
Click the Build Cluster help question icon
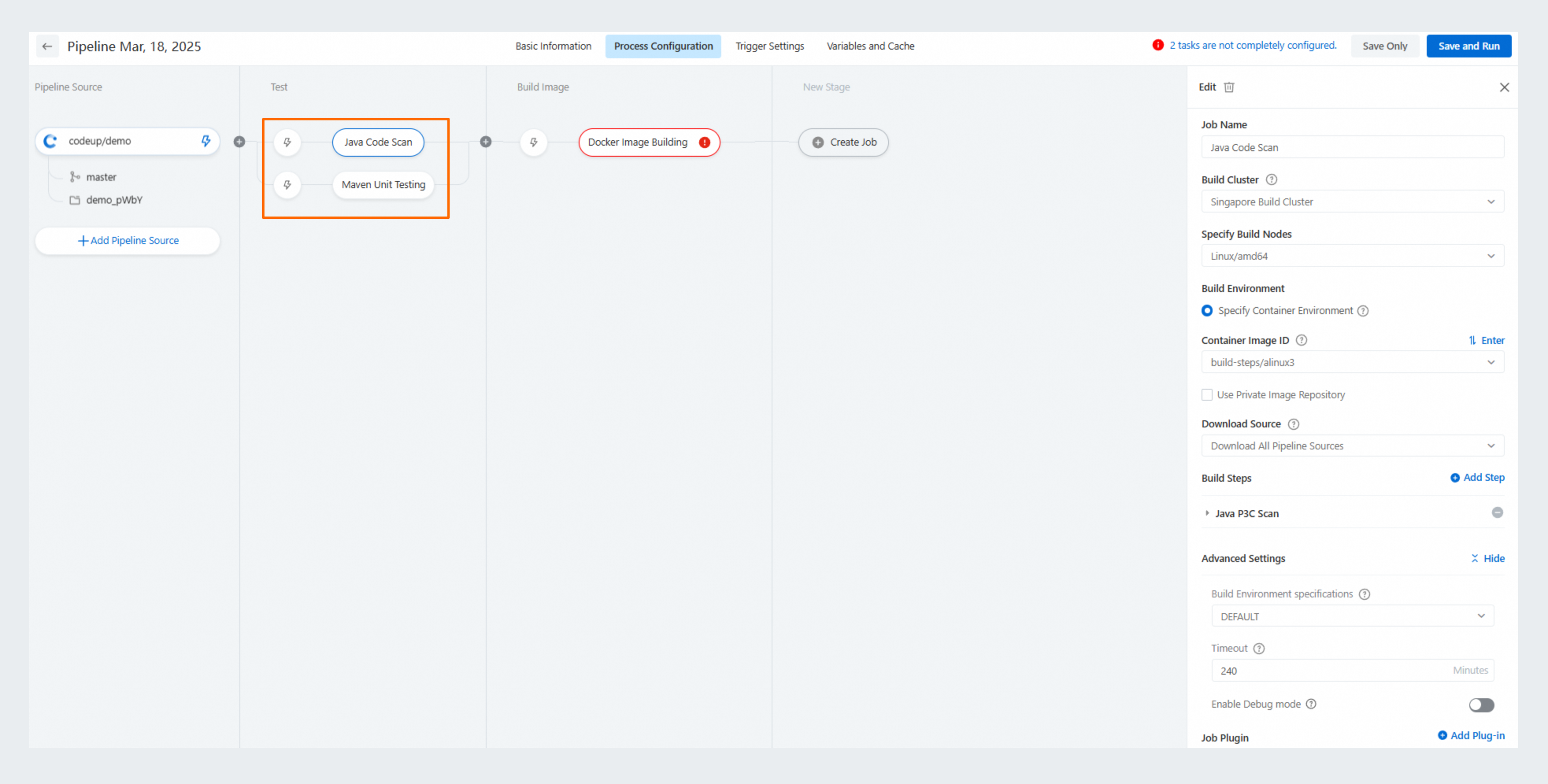pyautogui.click(x=1271, y=179)
